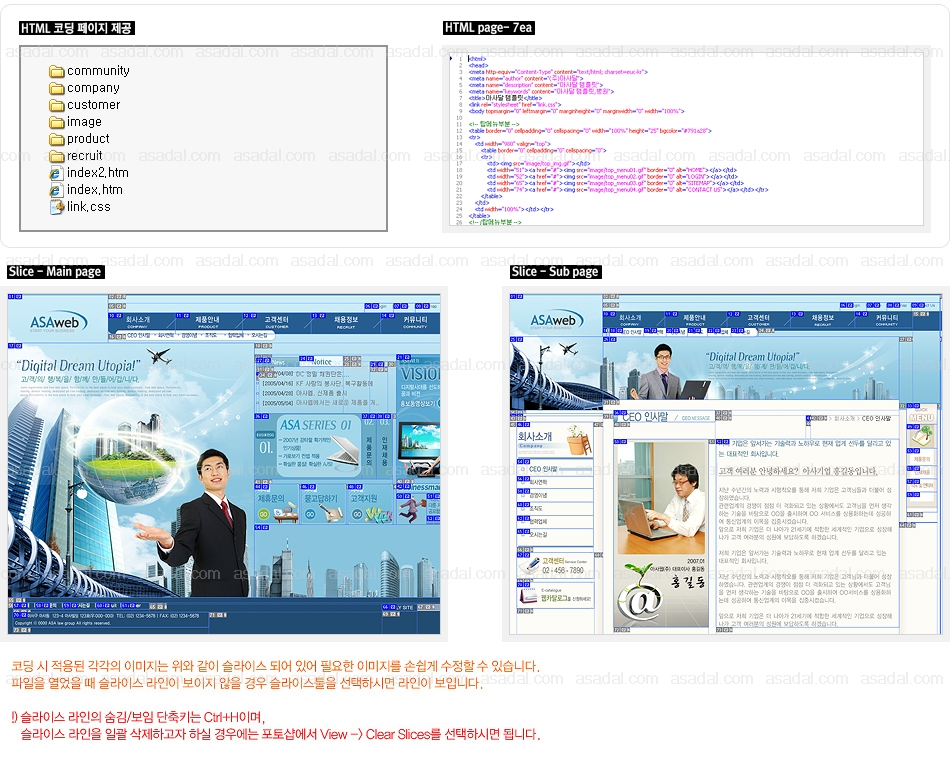Click the 'HTML page- 7ea' heading

point(488,28)
